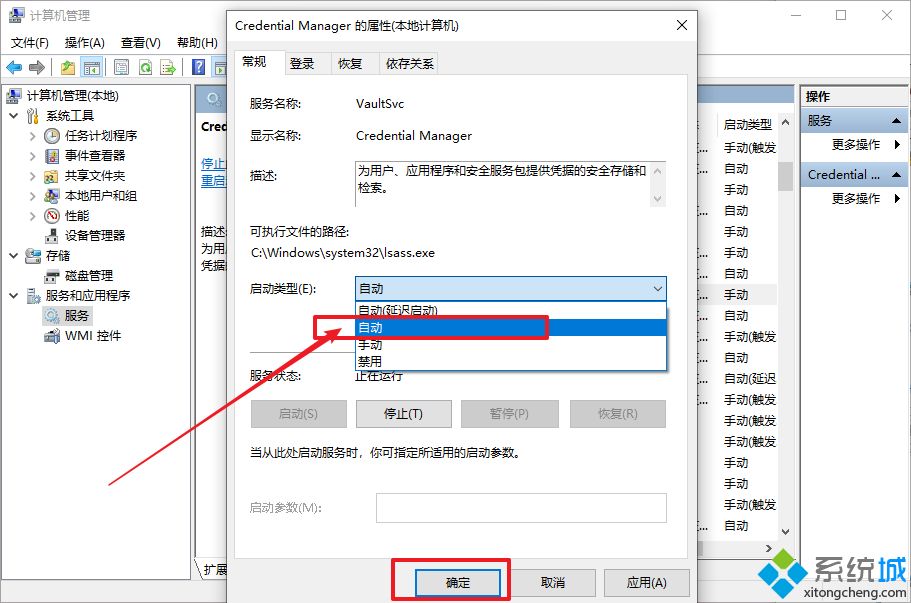911x603 pixels.
Task: Open the 查看(V) menu
Action: tap(141, 42)
